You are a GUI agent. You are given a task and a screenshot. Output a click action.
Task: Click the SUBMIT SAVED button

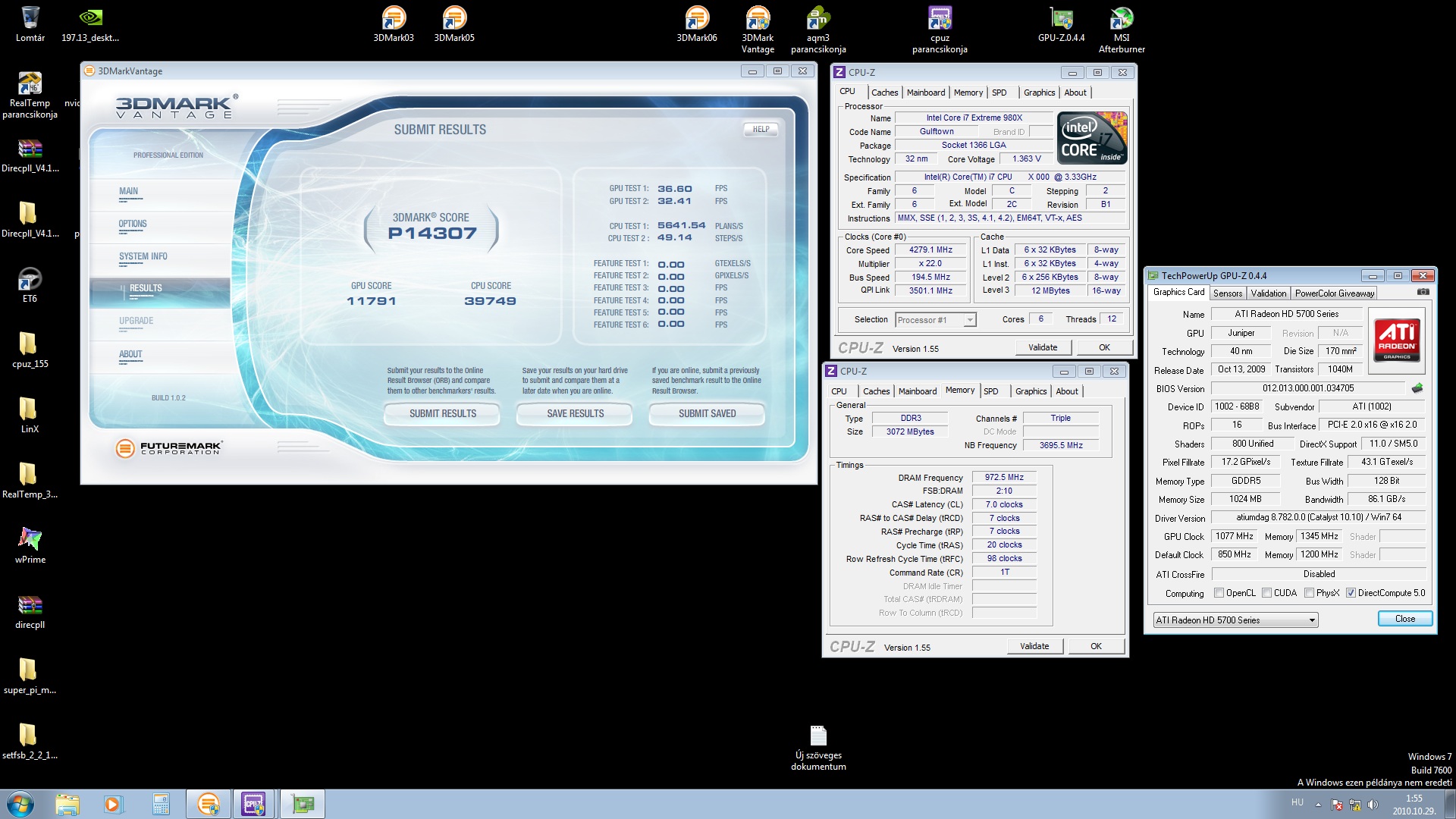tap(707, 413)
